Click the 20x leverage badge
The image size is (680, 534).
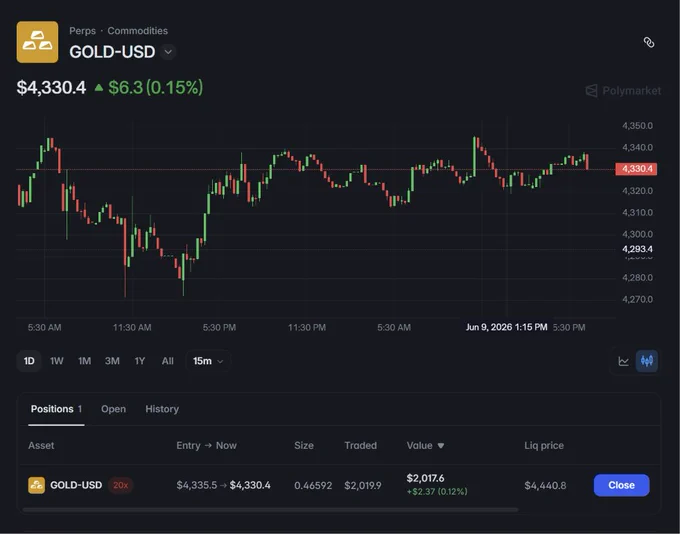(121, 485)
